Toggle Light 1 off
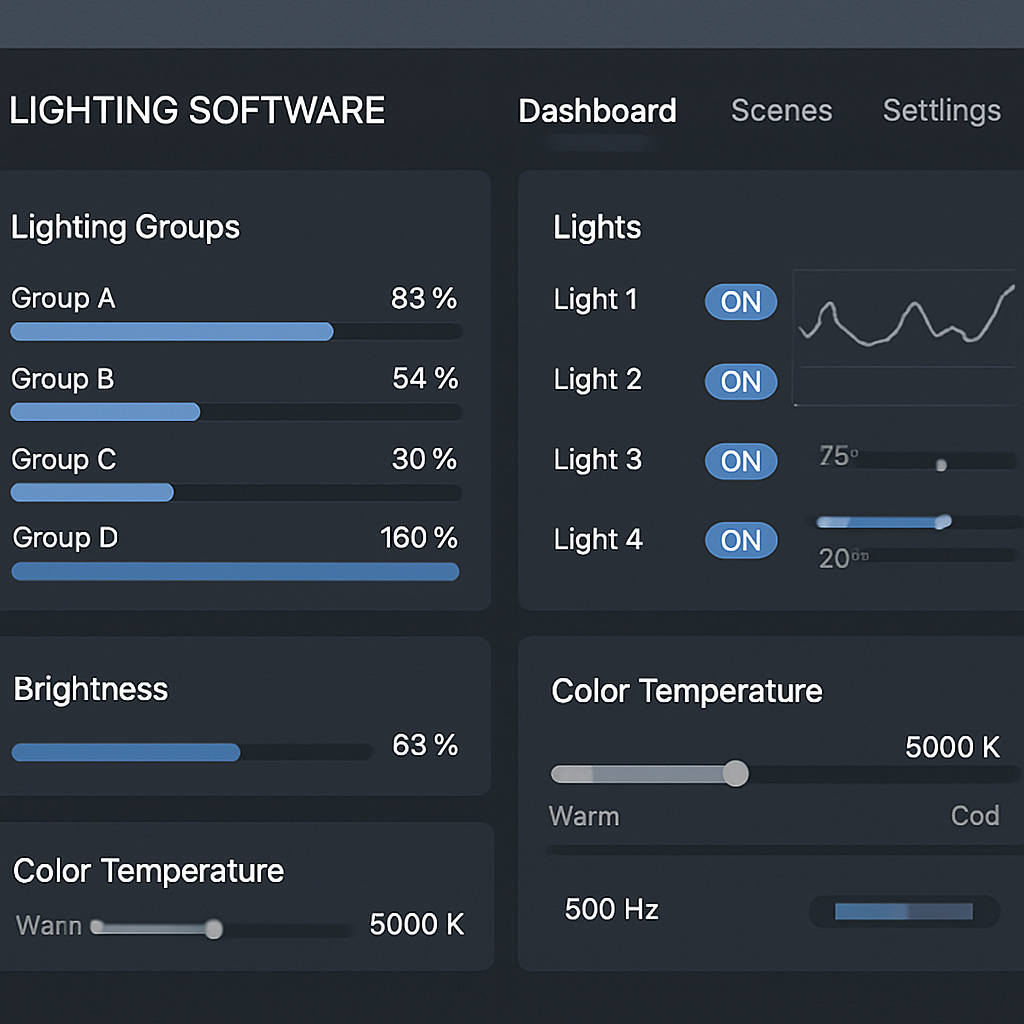Screen dimensions: 1024x1024 point(740,302)
